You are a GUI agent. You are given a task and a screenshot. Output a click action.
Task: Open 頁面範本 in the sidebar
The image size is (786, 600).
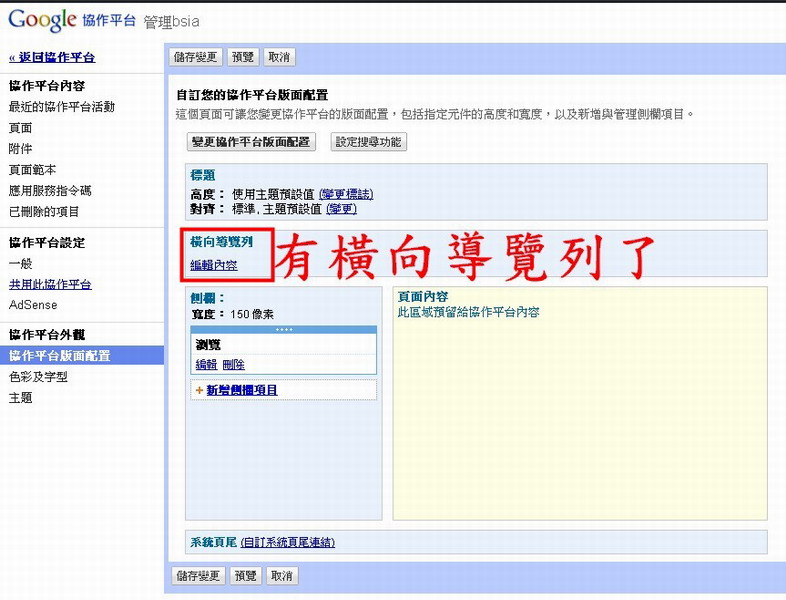click(x=32, y=169)
